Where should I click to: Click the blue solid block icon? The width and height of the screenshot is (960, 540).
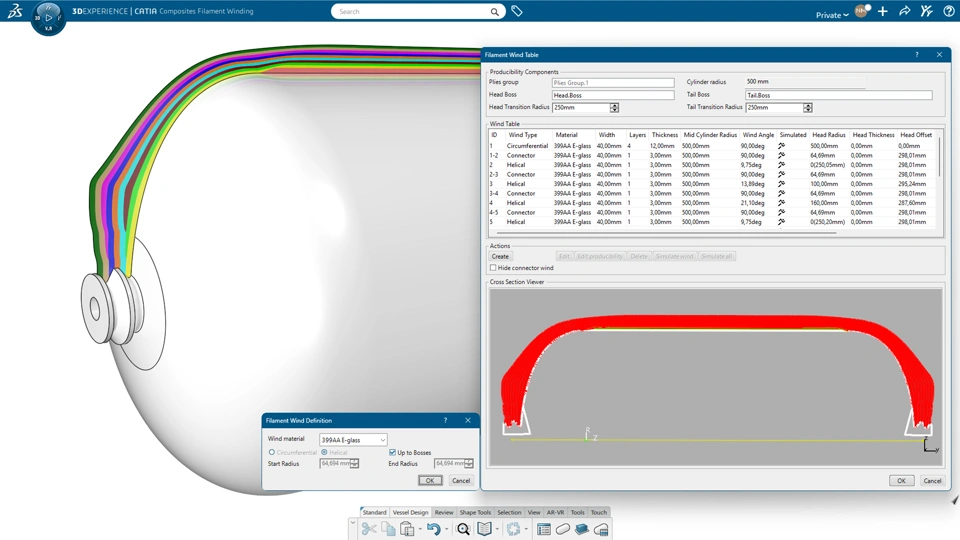point(582,529)
